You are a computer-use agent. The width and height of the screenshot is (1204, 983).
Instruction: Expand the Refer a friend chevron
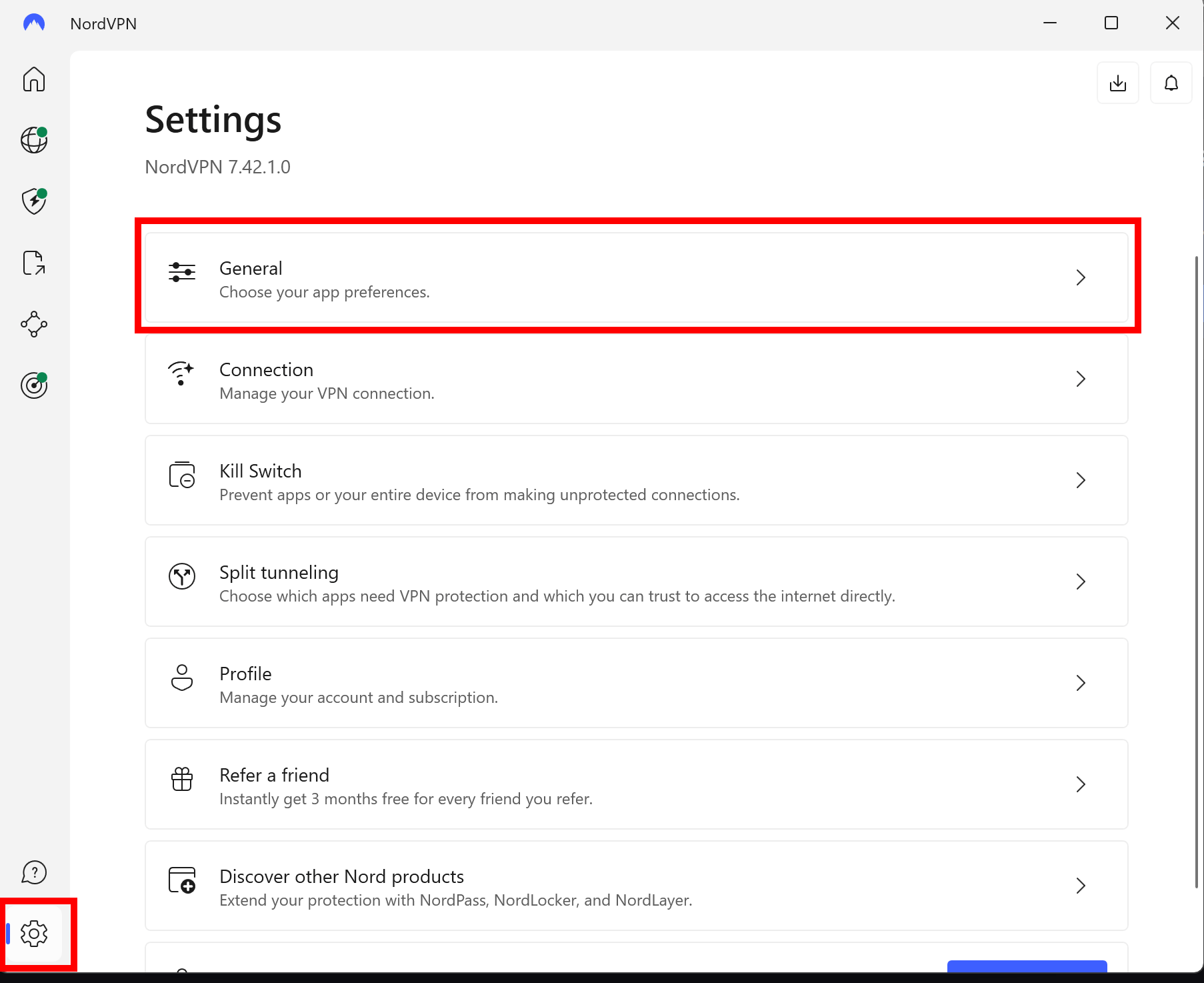click(x=1081, y=784)
